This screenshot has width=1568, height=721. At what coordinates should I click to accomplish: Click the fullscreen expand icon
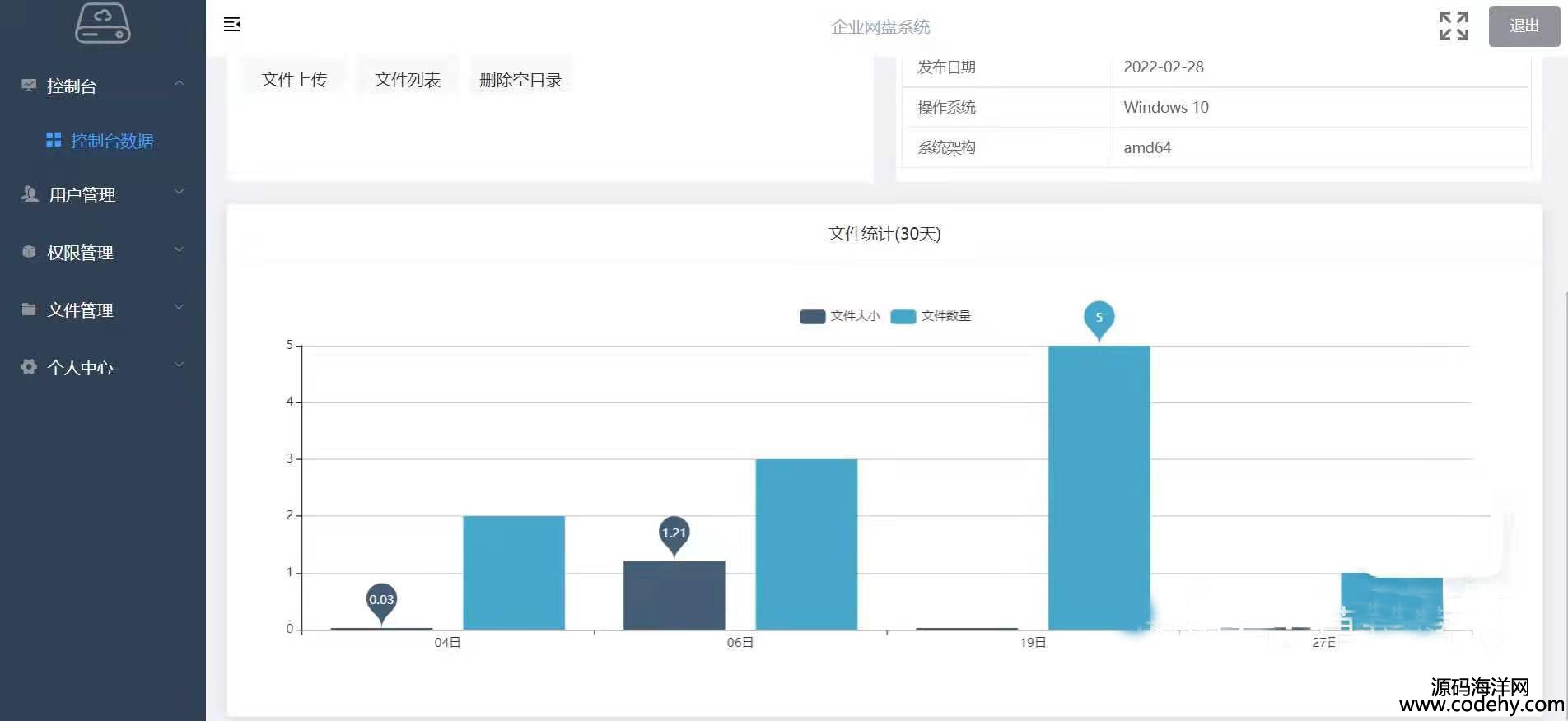1454,26
